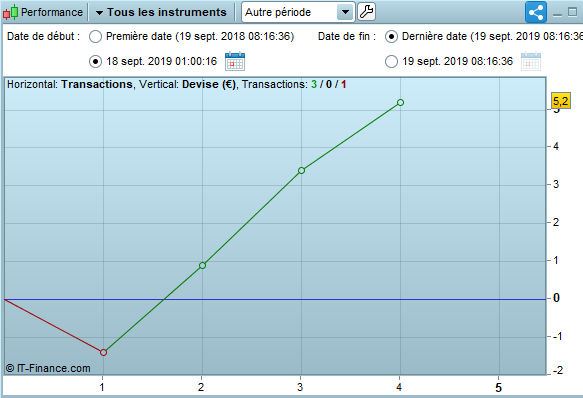Screen dimensions: 583x398
Task: Click Horizontal: Transactions label
Action: pyautogui.click(x=70, y=84)
